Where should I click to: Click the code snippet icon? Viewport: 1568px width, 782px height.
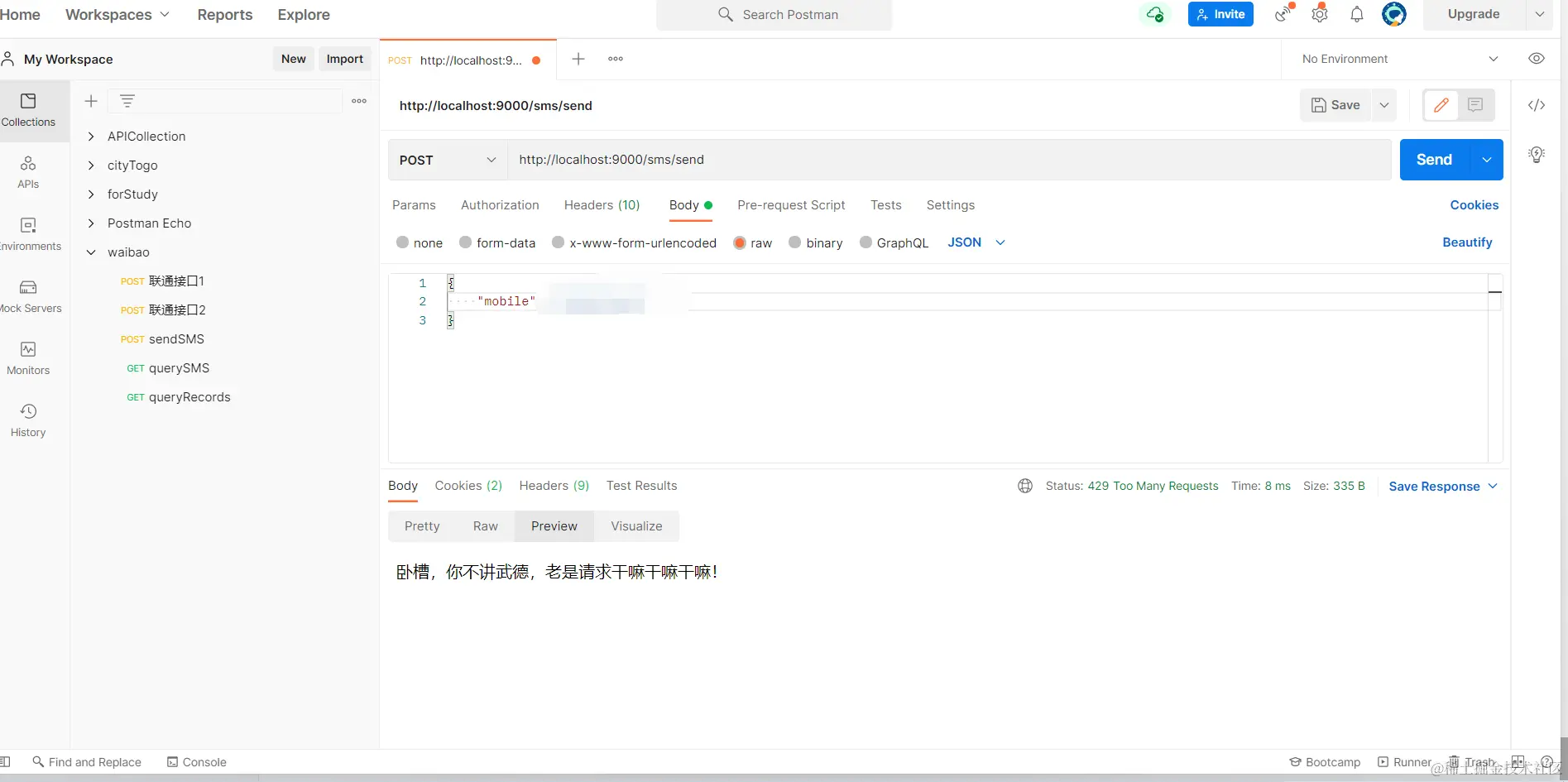click(1537, 105)
